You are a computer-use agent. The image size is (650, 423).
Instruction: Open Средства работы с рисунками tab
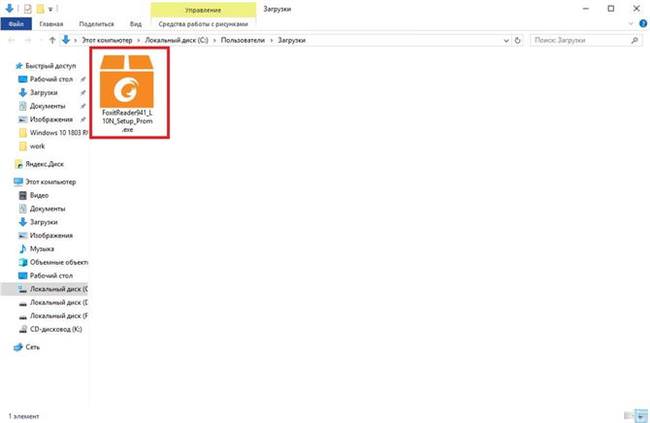203,24
